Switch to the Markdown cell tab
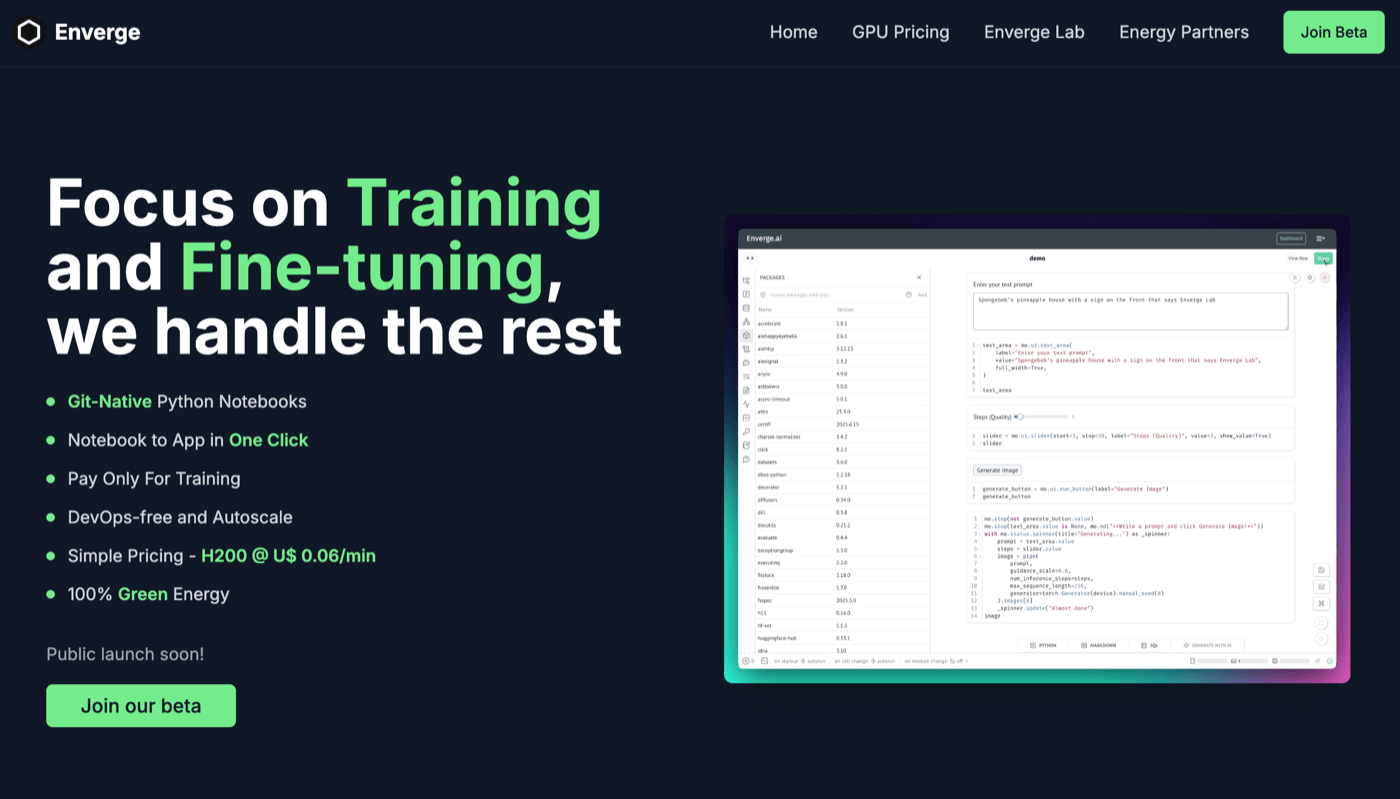The image size is (1400, 799). point(1098,645)
